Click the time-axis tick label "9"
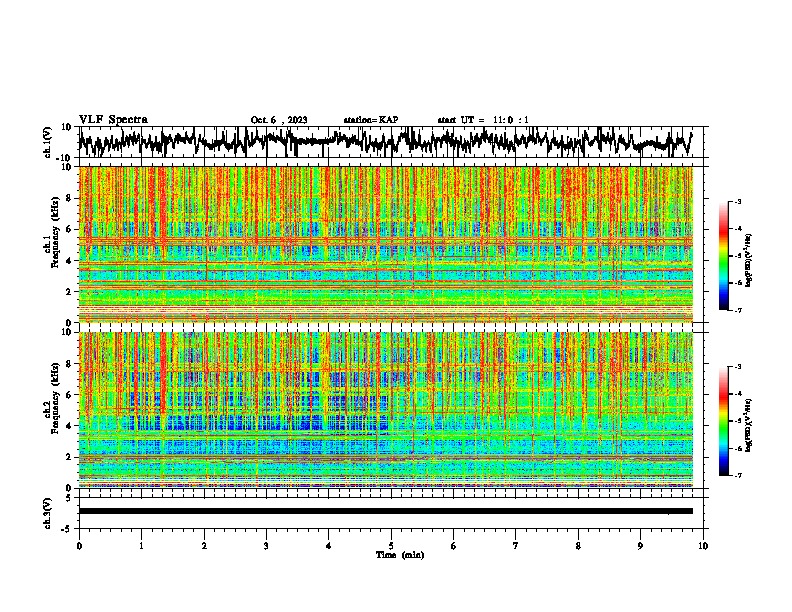Image resolution: width=792 pixels, height=612 pixels. pyautogui.click(x=640, y=546)
